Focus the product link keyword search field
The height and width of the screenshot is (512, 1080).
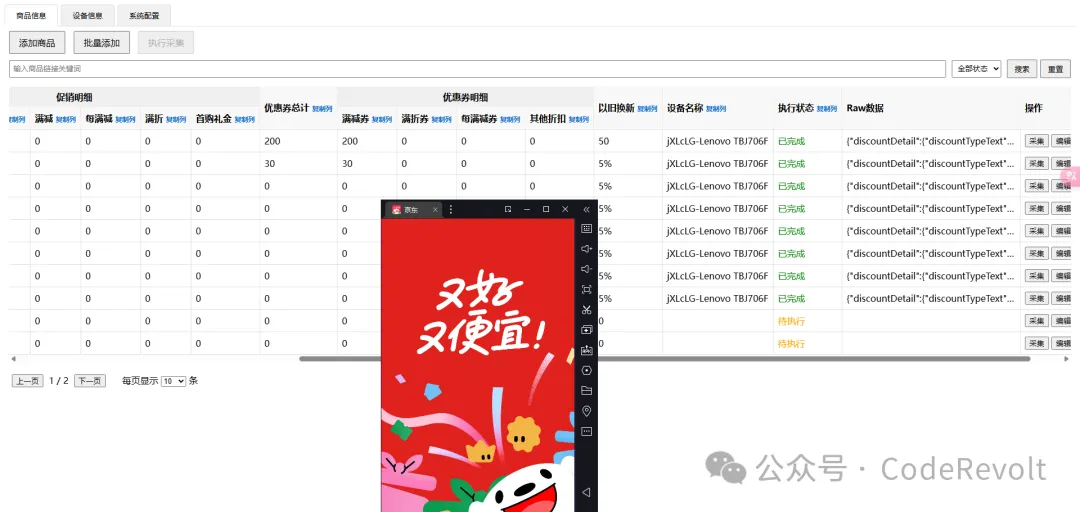point(477,69)
